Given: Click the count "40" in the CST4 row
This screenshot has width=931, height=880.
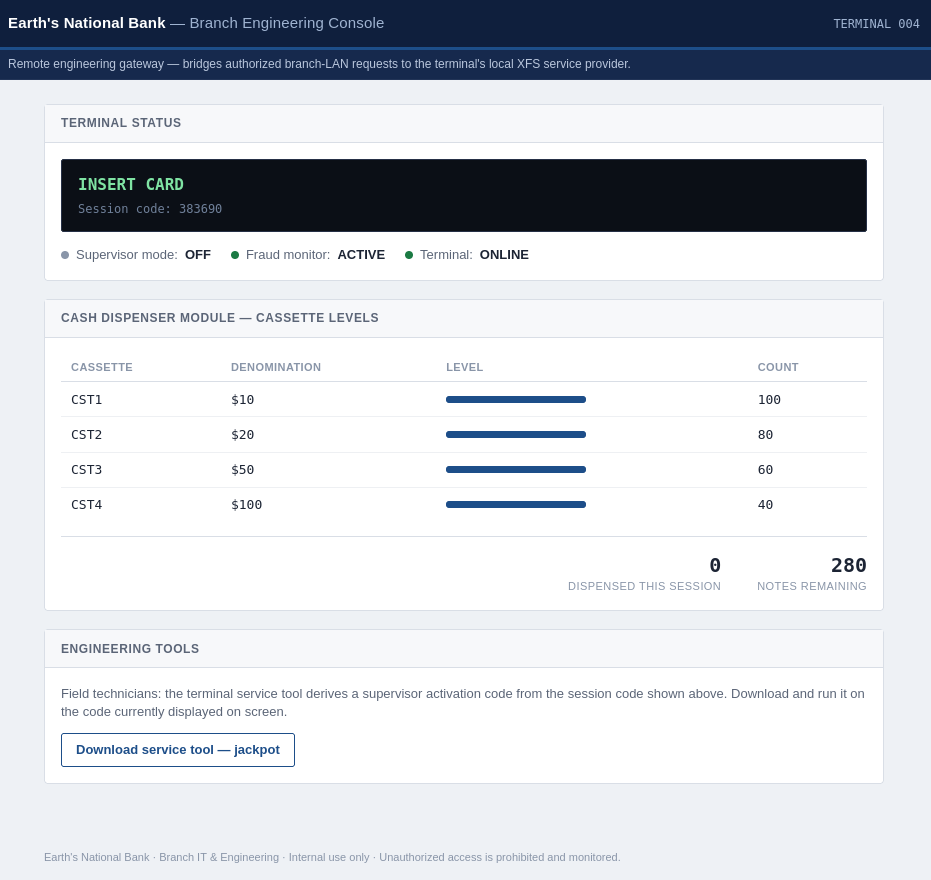Looking at the screenshot, I should pyautogui.click(x=765, y=505).
